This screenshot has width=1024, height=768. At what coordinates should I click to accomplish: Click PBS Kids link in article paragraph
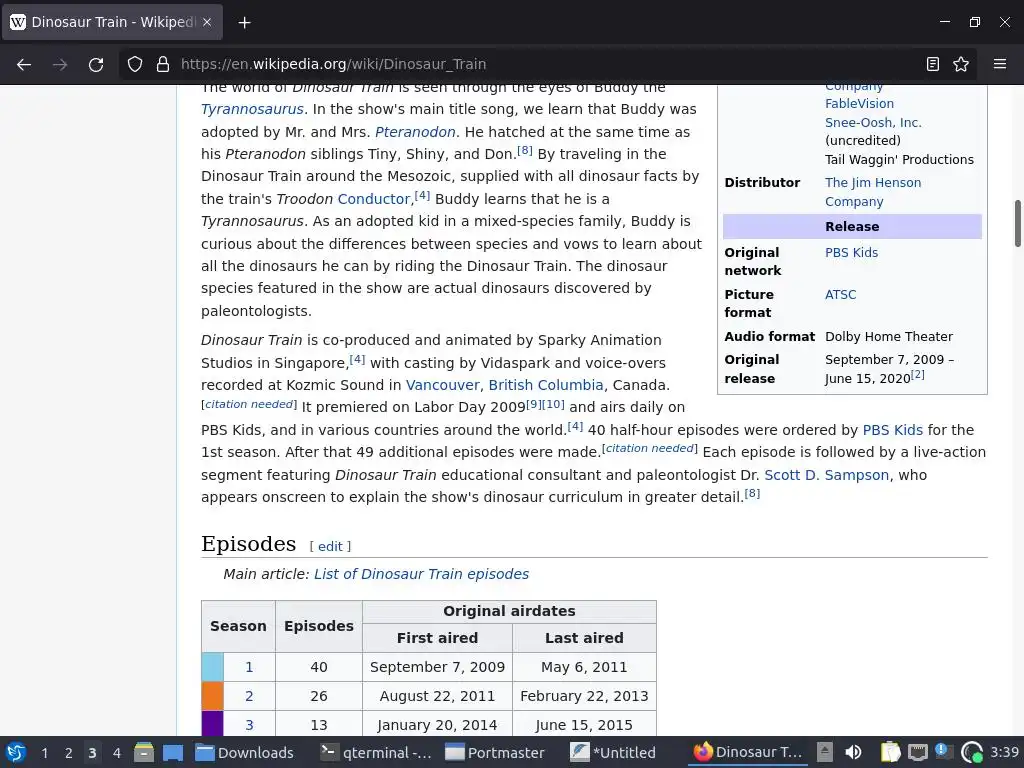(893, 430)
